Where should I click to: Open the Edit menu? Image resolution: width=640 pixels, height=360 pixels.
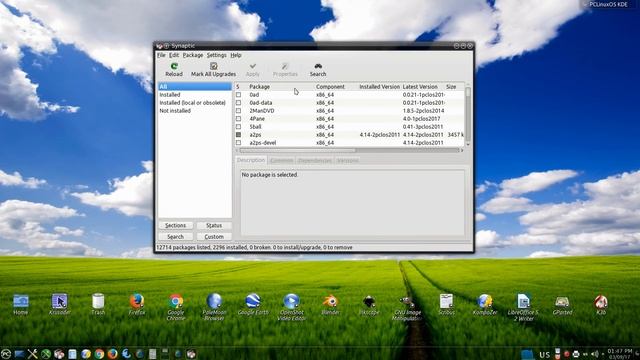click(174, 55)
